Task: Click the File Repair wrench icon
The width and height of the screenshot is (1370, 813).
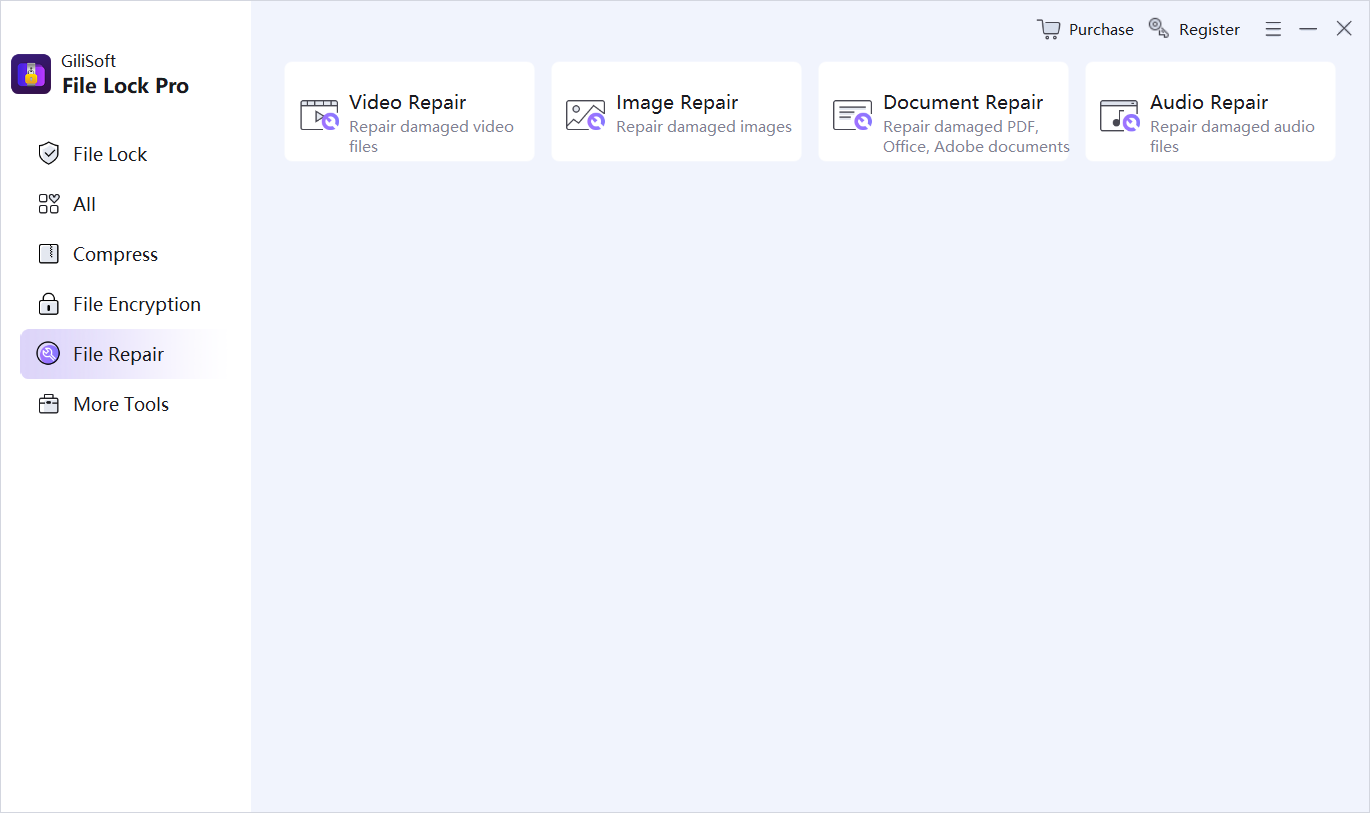Action: point(48,354)
